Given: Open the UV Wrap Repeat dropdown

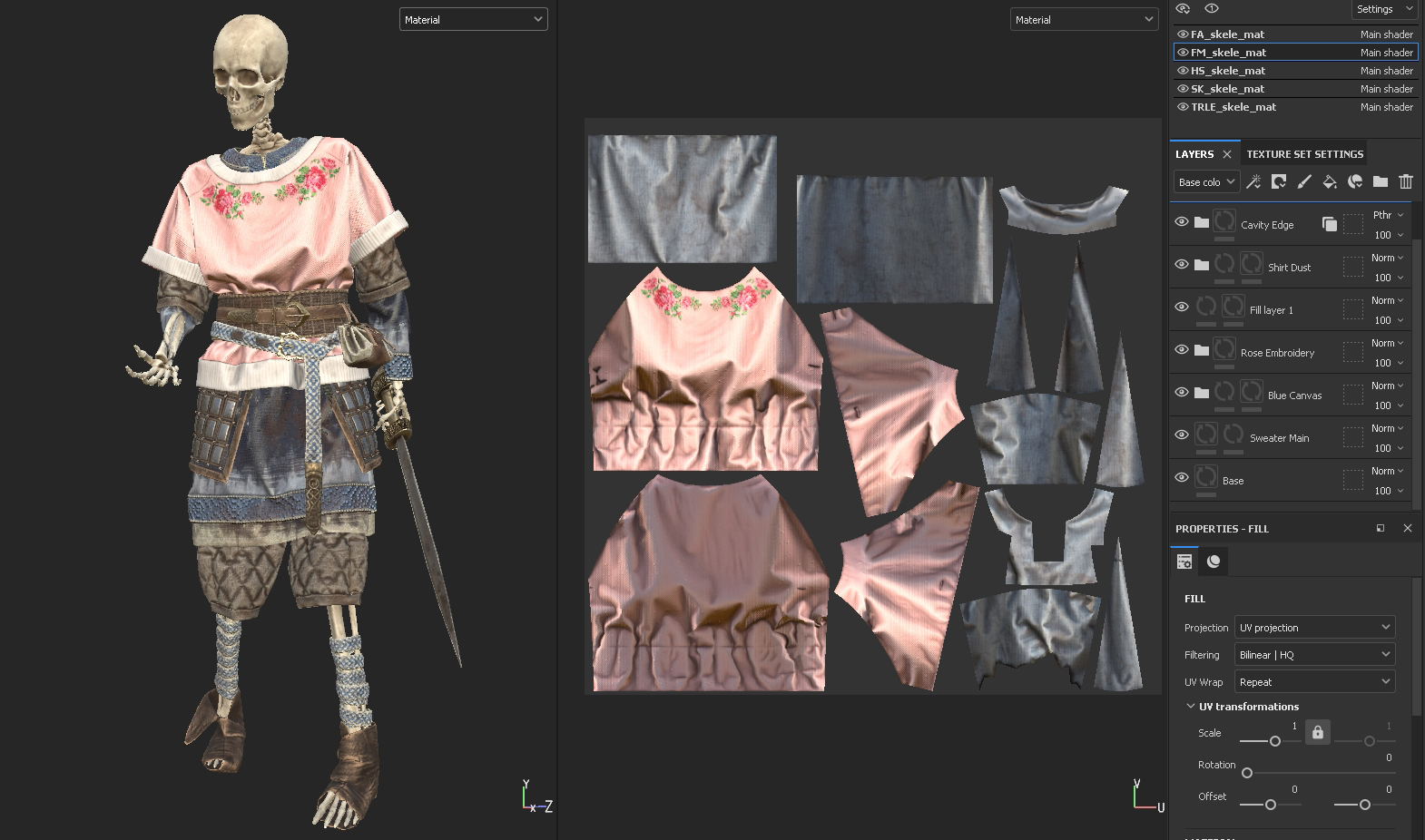Looking at the screenshot, I should (x=1314, y=682).
